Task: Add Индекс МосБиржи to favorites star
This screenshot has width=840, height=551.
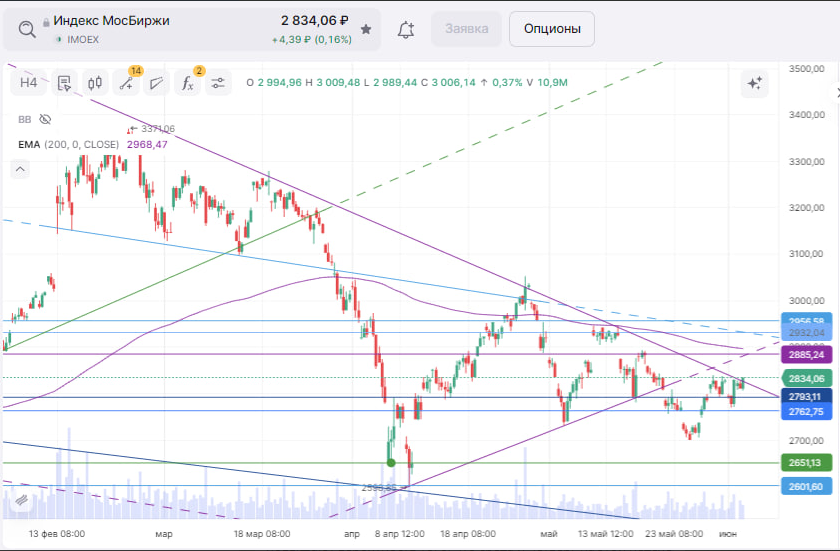Action: (x=366, y=29)
